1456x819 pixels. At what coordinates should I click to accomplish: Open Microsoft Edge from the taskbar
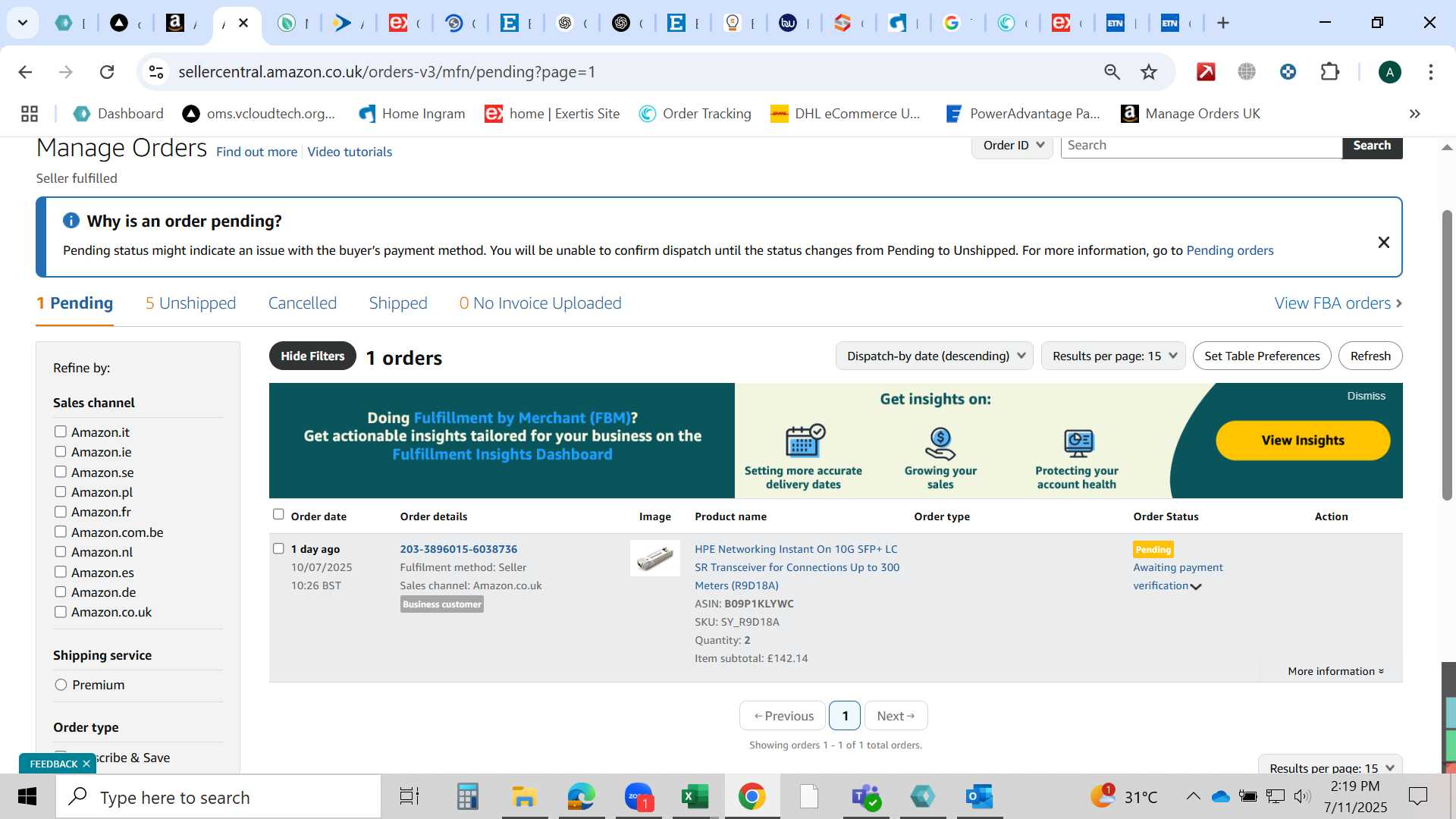click(582, 797)
